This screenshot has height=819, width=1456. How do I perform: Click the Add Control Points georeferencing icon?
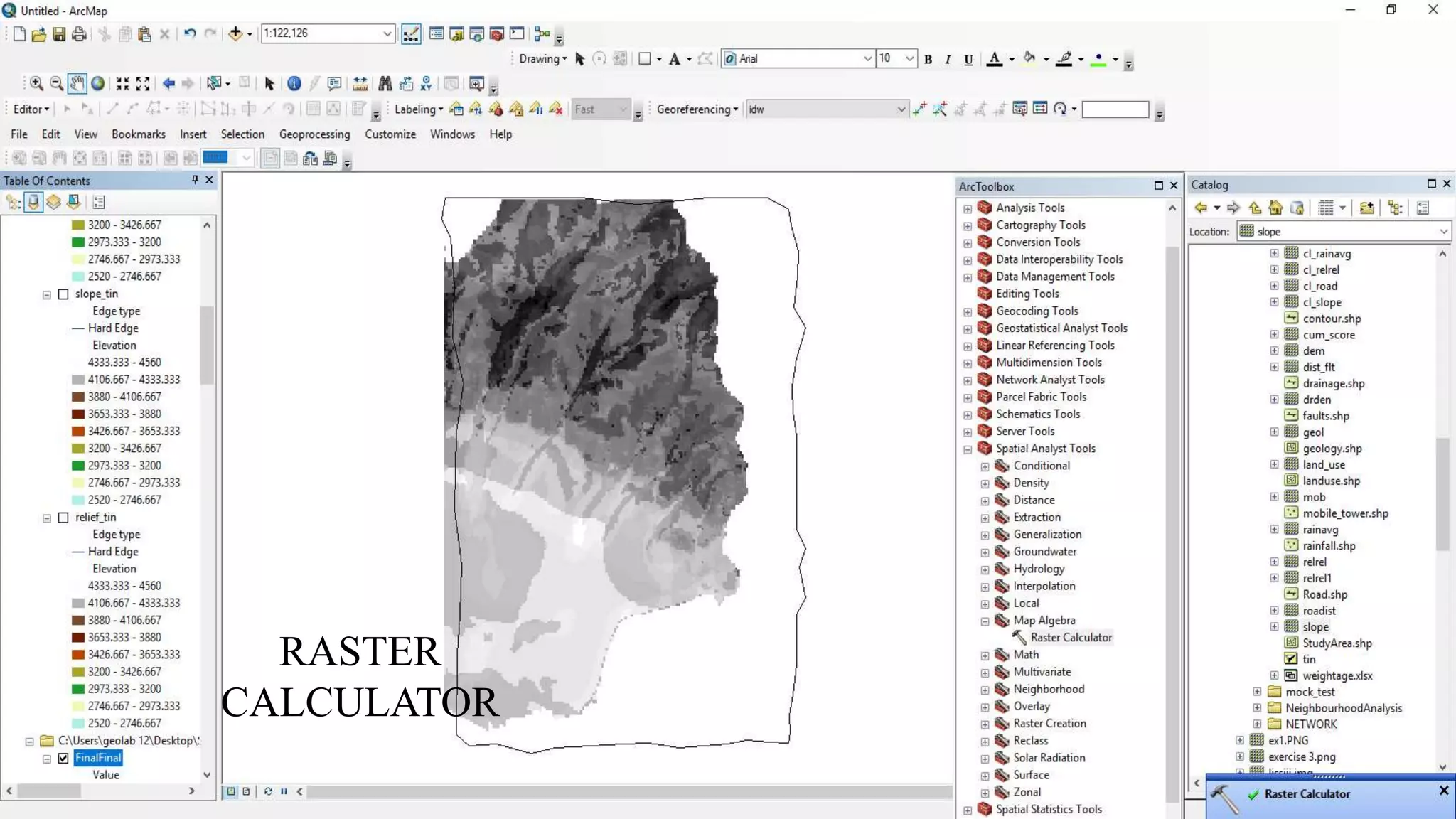919,109
